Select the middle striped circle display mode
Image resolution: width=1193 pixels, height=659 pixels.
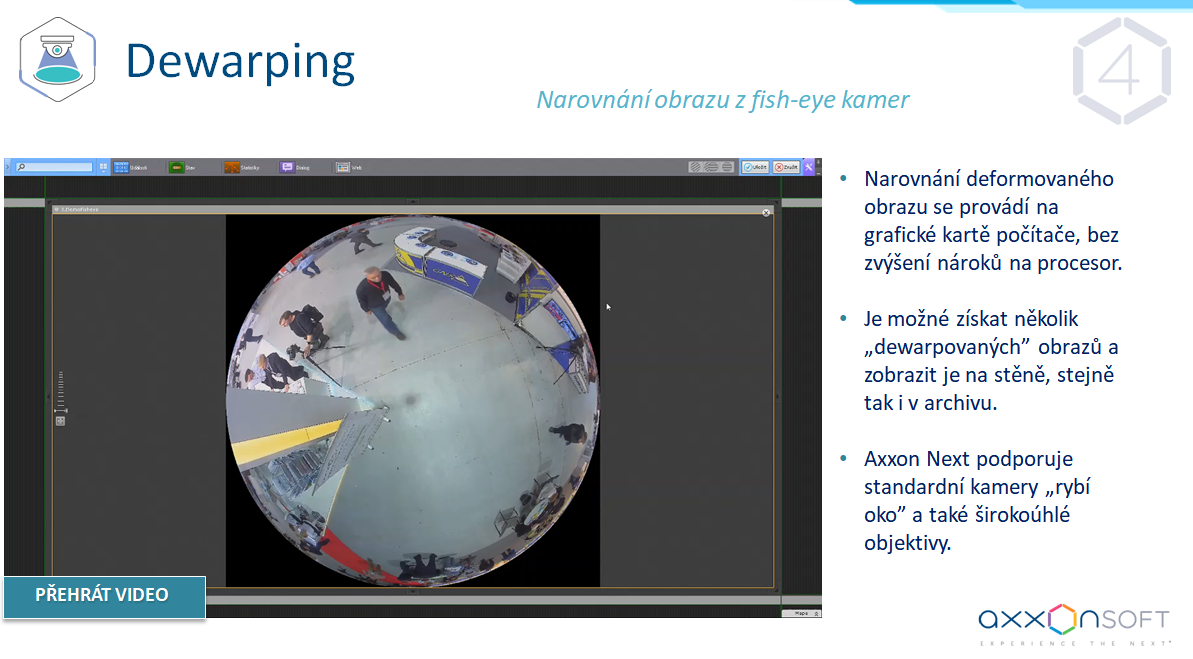tap(711, 167)
